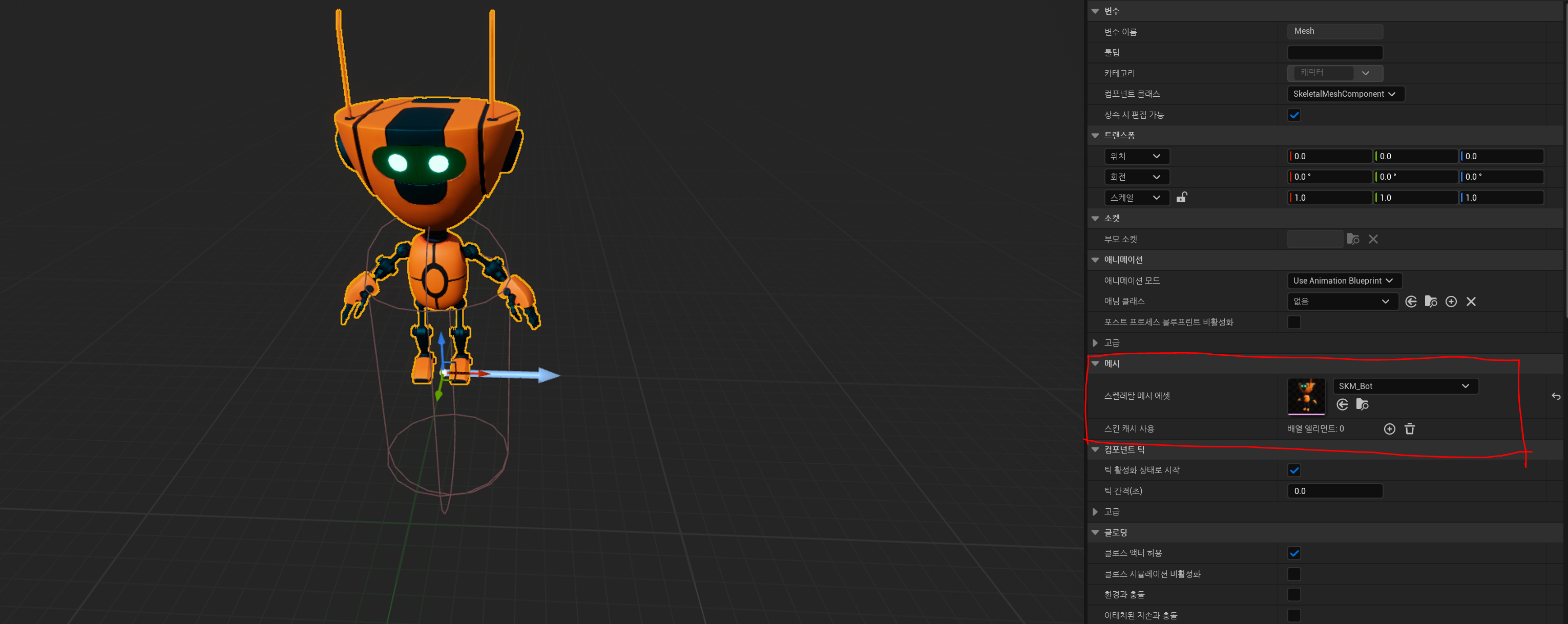Toggle 클로스 시뮬레이션 비활성화 checkbox
The width and height of the screenshot is (1568, 624).
(1294, 574)
